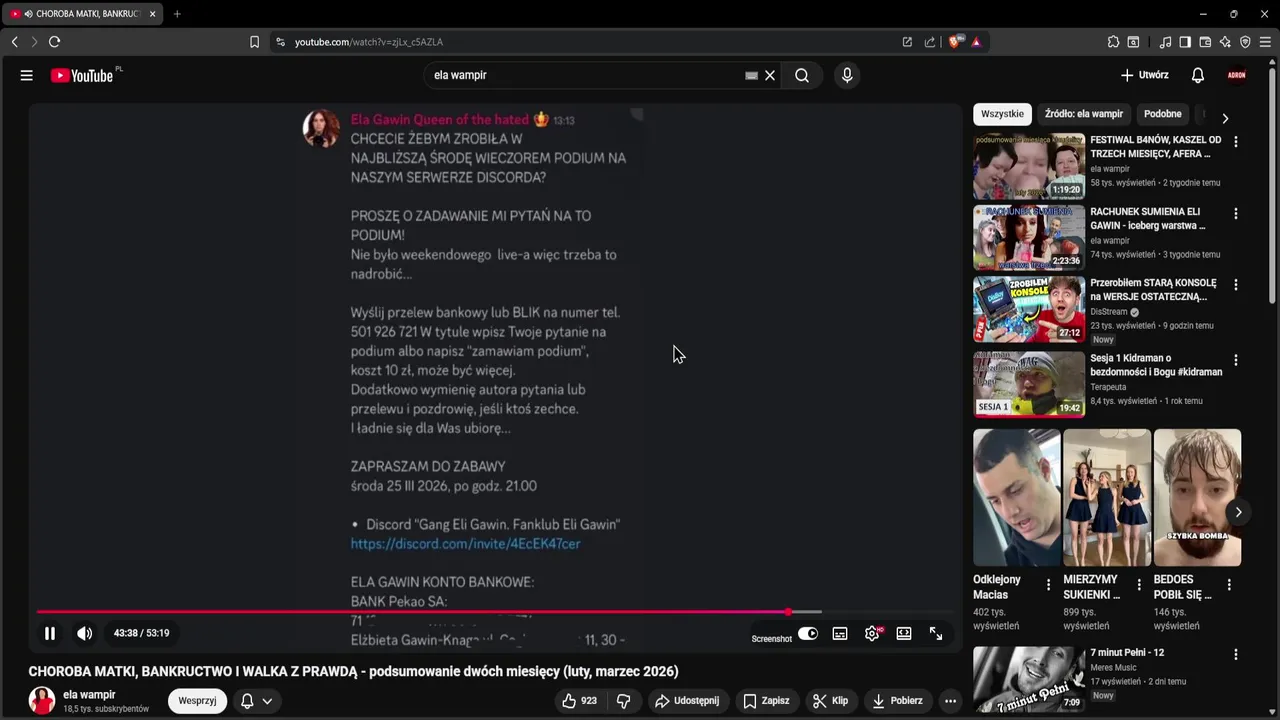This screenshot has height=720, width=1280.
Task: Mute the video volume
Action: coord(85,633)
